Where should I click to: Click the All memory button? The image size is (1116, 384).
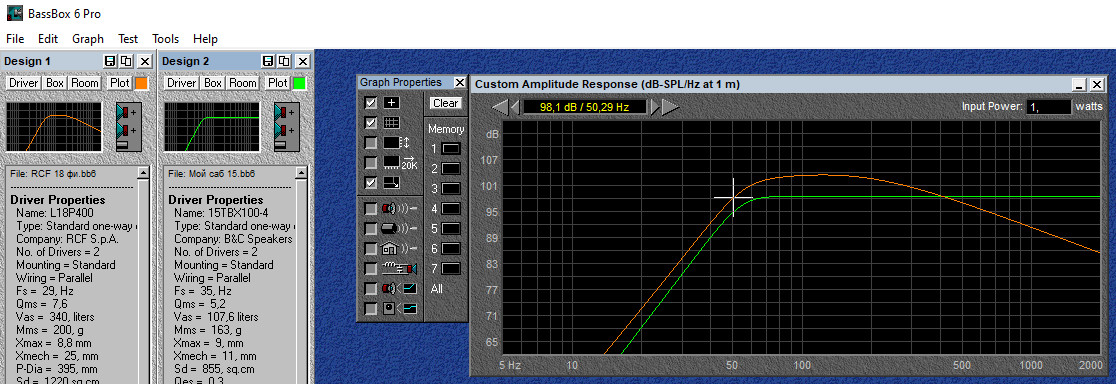tap(436, 289)
